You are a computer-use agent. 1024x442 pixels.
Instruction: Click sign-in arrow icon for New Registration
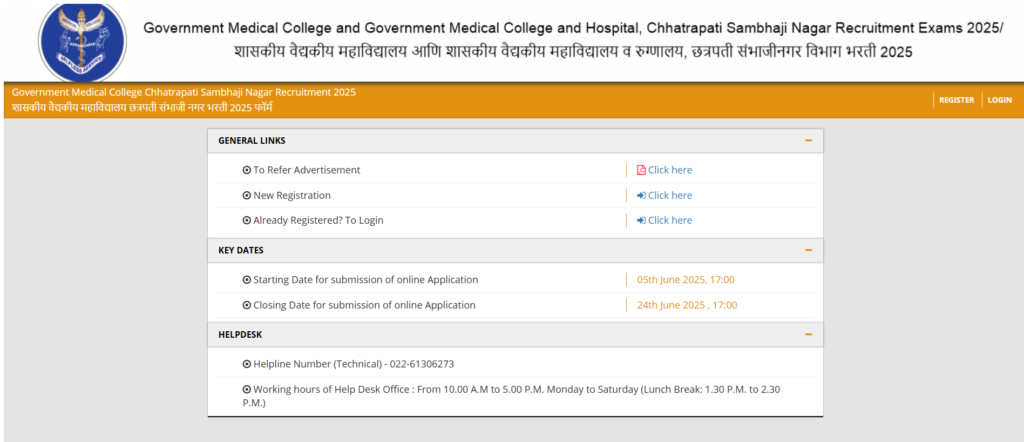(641, 195)
